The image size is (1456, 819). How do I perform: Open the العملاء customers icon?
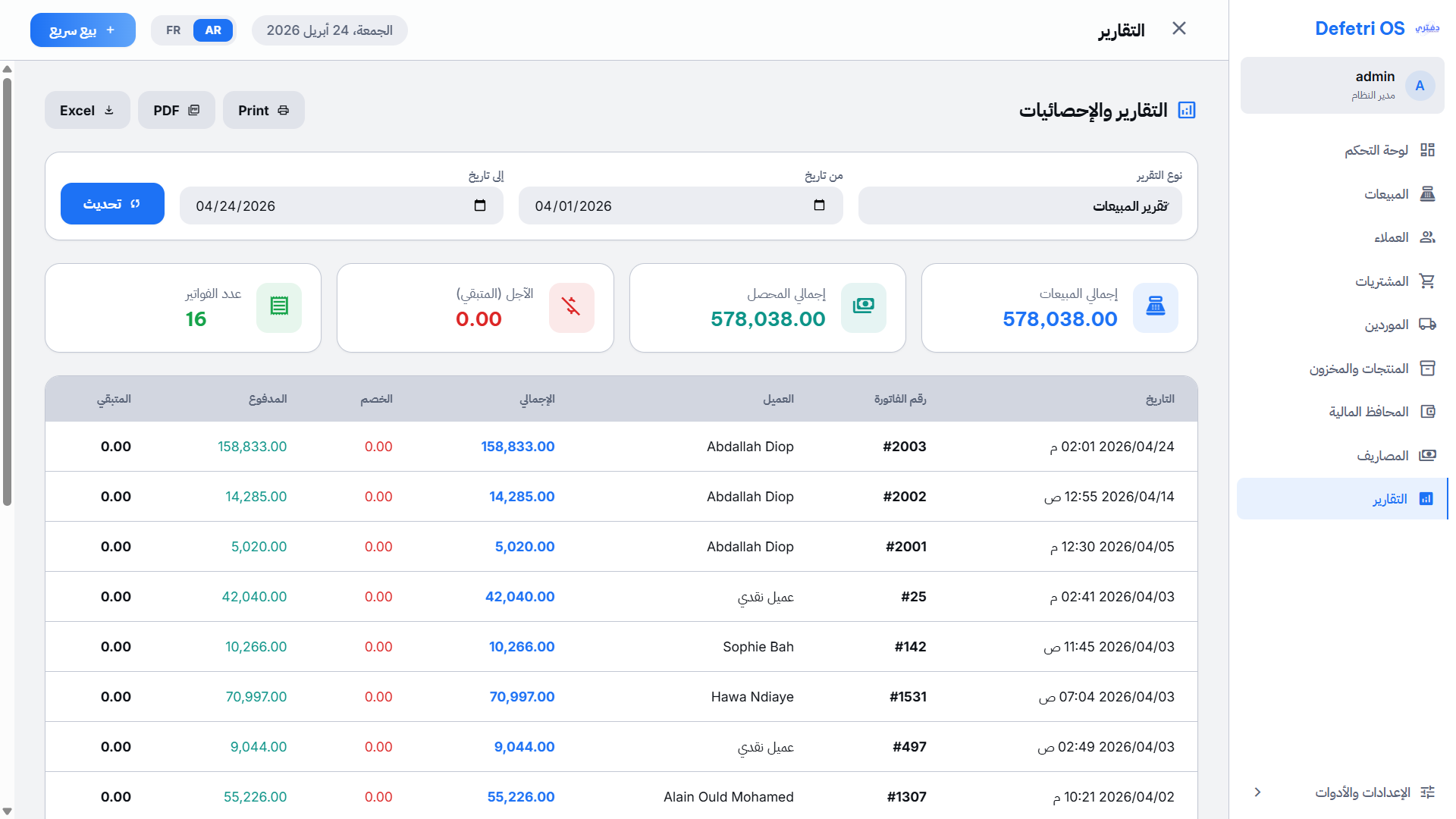[x=1429, y=237]
